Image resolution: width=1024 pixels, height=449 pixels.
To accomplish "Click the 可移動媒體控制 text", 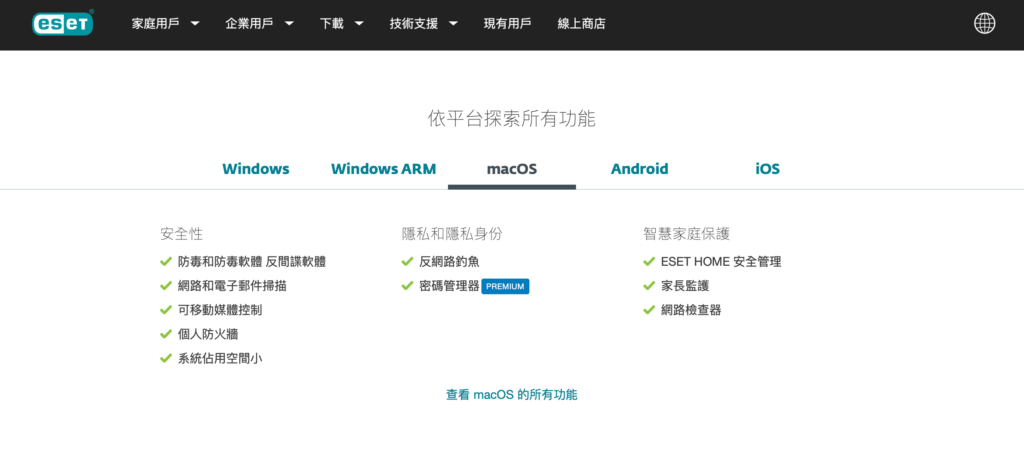I will (x=220, y=310).
